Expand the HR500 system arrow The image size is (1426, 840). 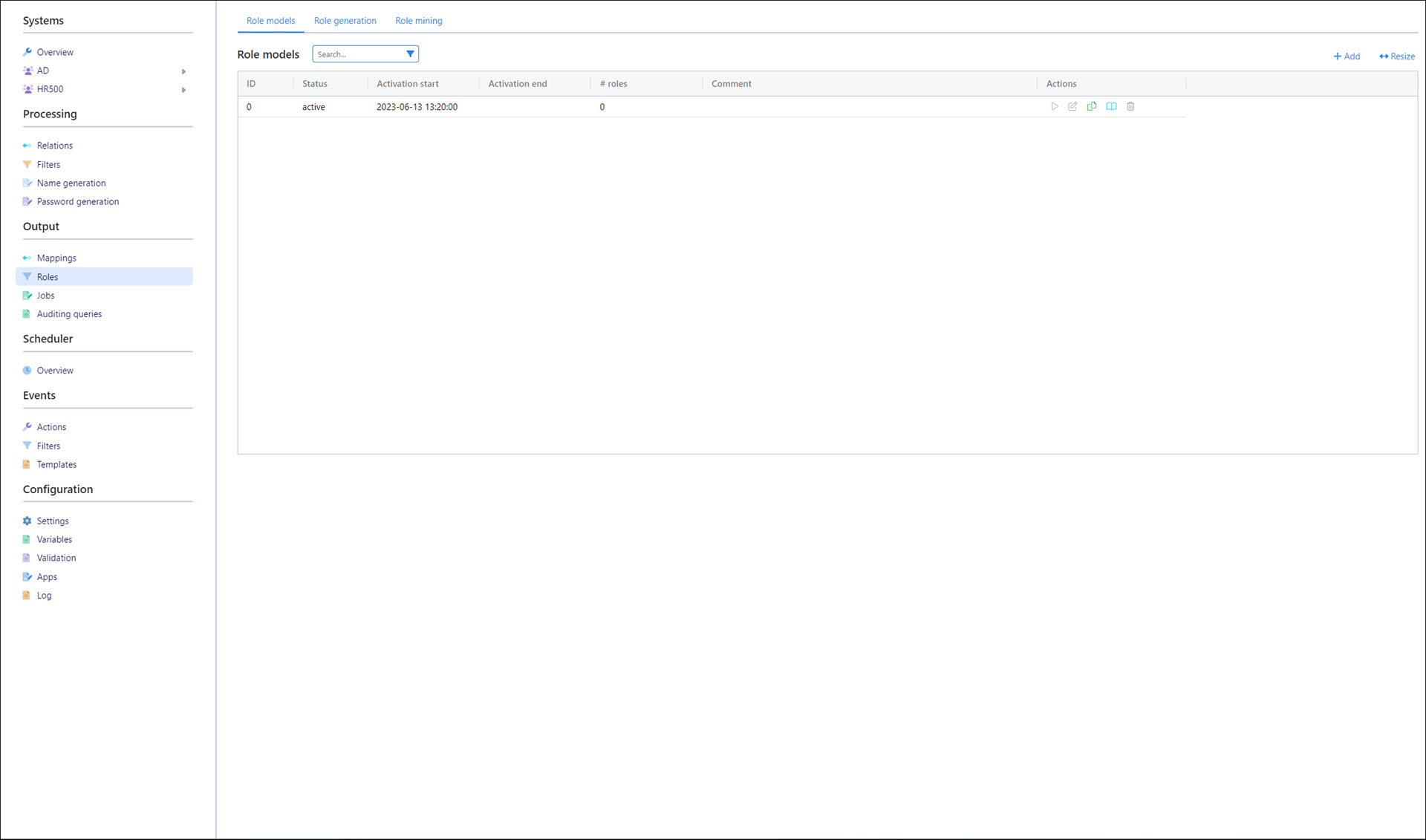click(x=183, y=90)
